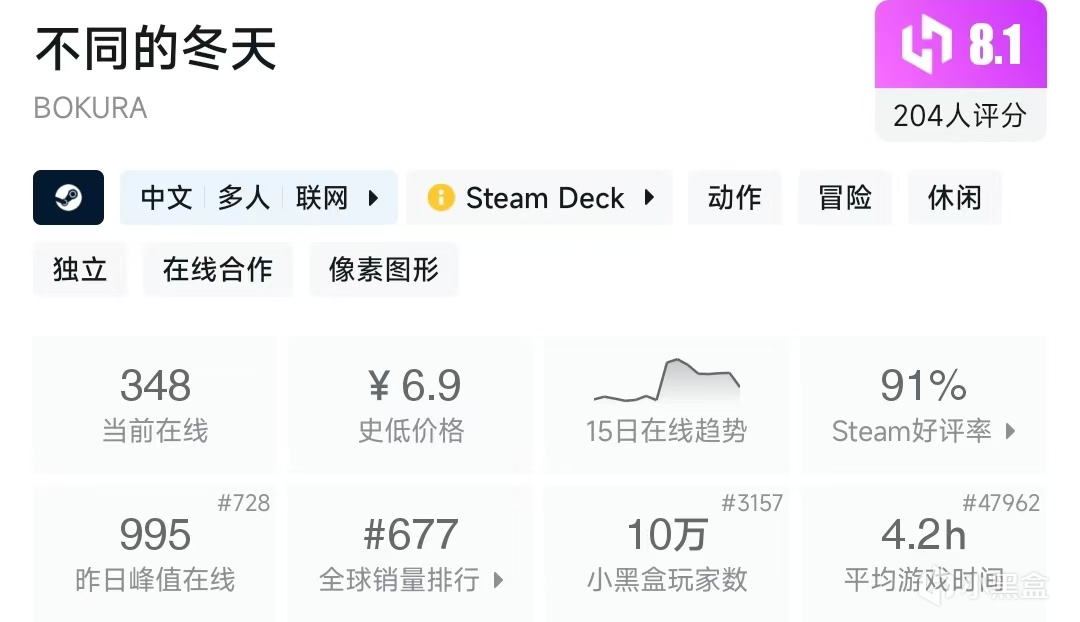The width and height of the screenshot is (1080, 622).
Task: Expand Steam Deck compatibility details arrow
Action: point(649,197)
